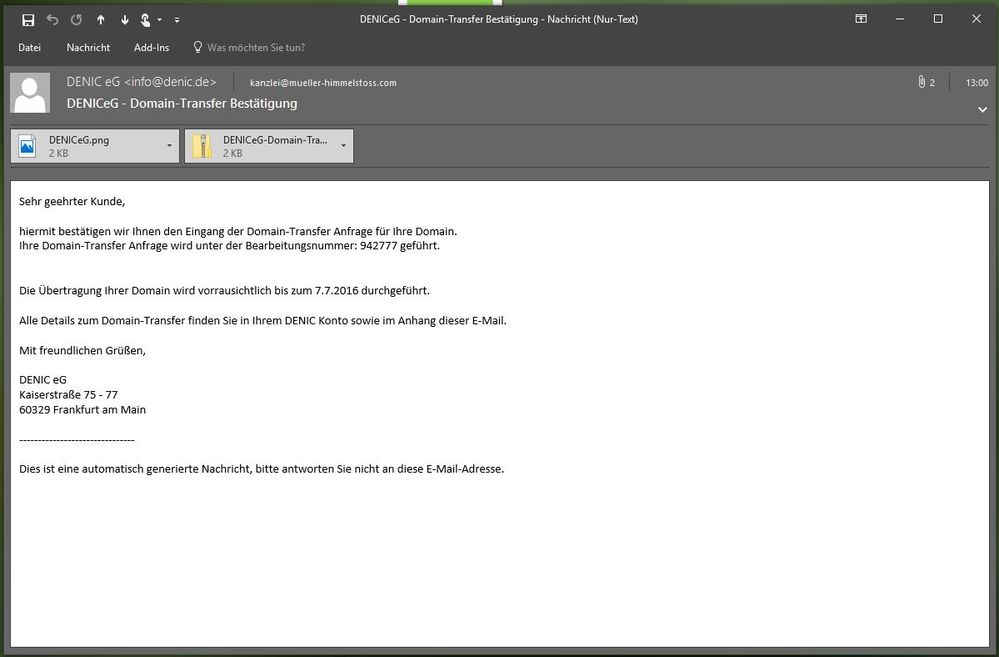Viewport: 999px width, 657px height.
Task: Open the Add-Ins tab
Action: (x=152, y=48)
